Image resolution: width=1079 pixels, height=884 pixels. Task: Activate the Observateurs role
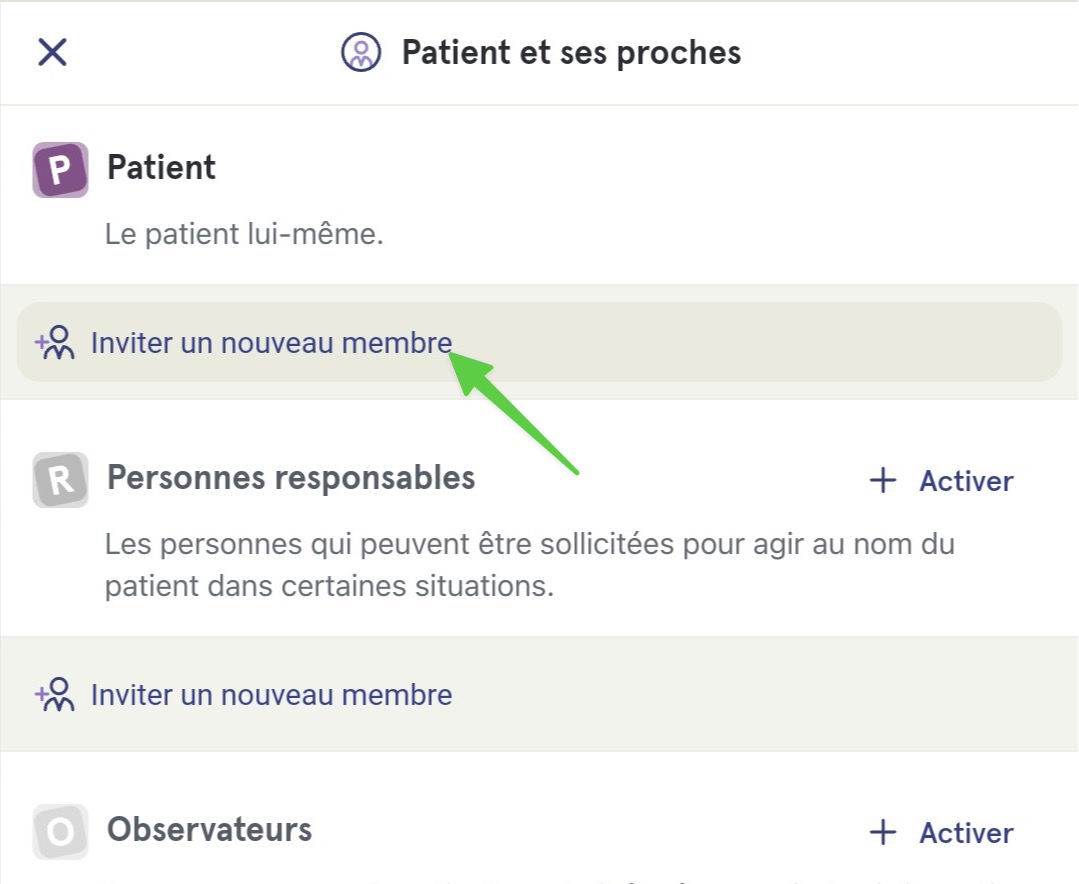pyautogui.click(x=941, y=832)
